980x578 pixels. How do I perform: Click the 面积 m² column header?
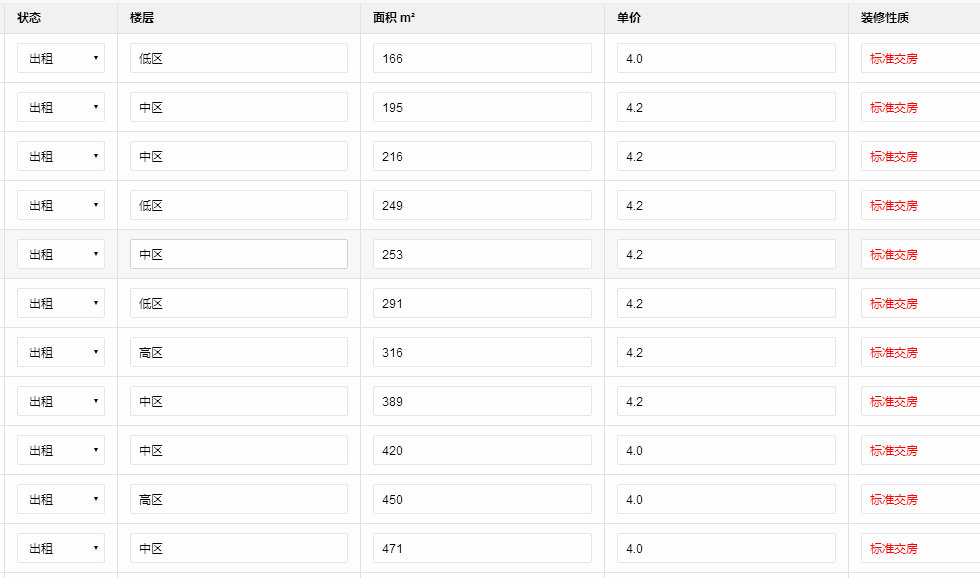[394, 18]
